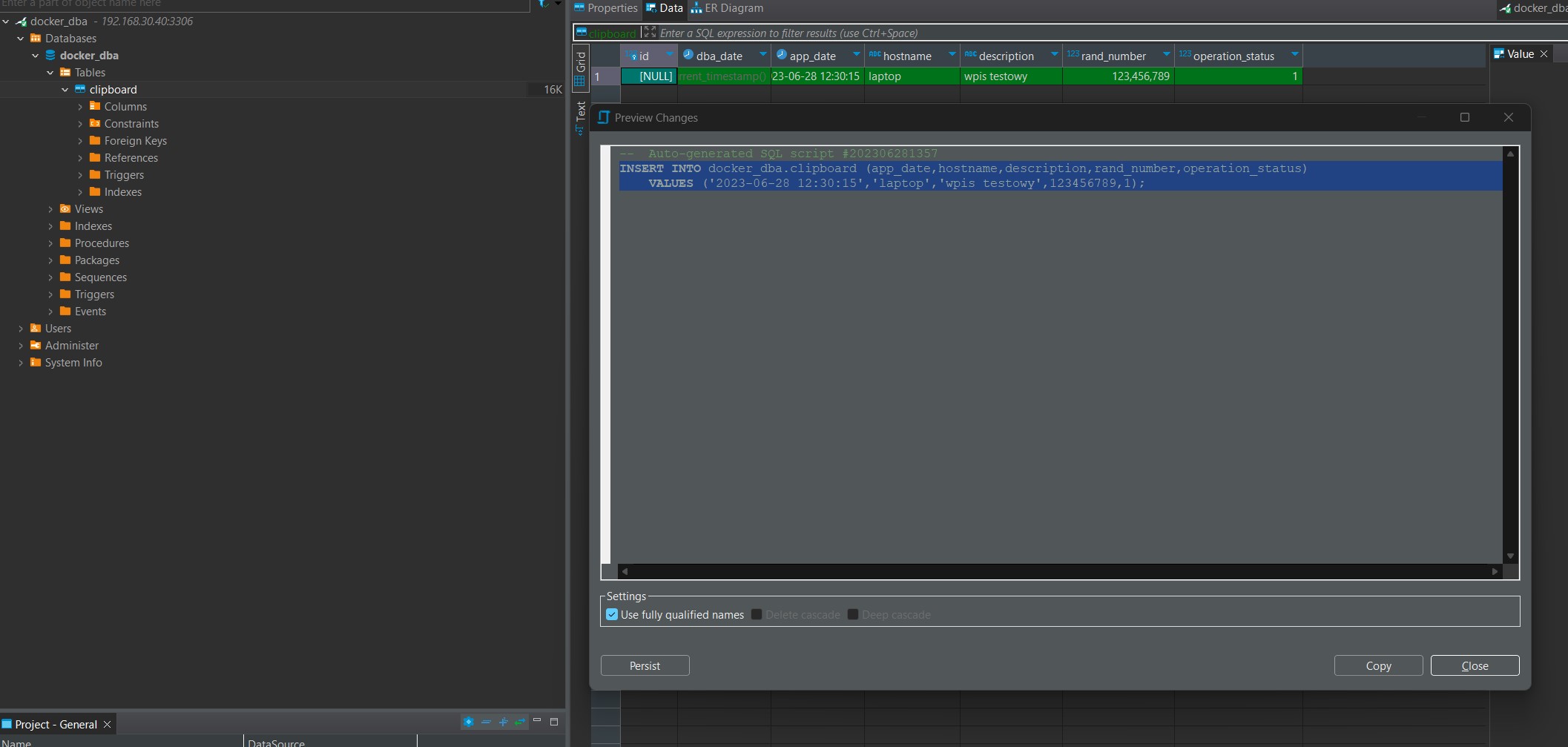Click the Columns folder icon
This screenshot has width=1568, height=747.
point(95,107)
